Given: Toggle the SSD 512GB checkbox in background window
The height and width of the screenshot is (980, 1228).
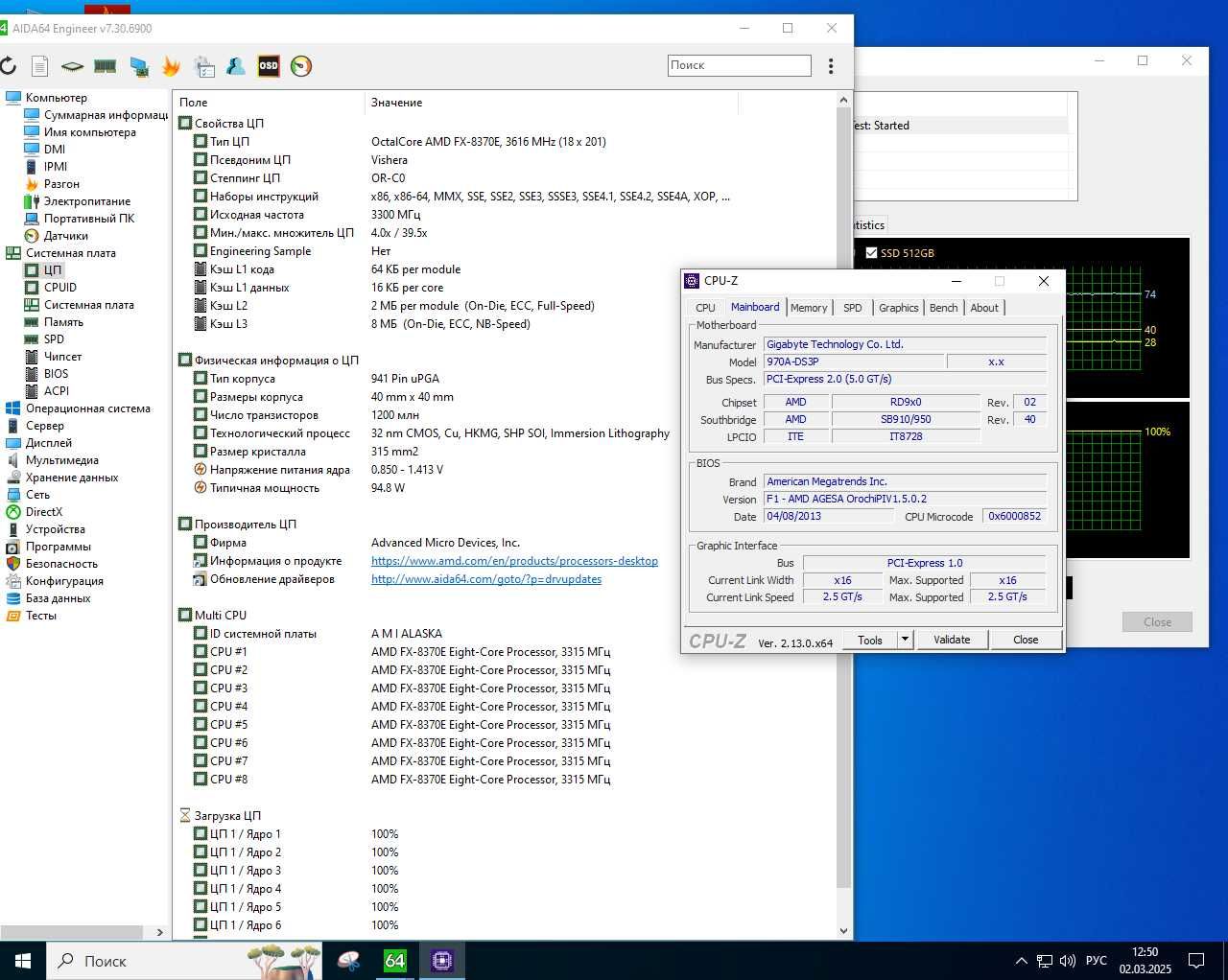Looking at the screenshot, I should click(x=871, y=253).
